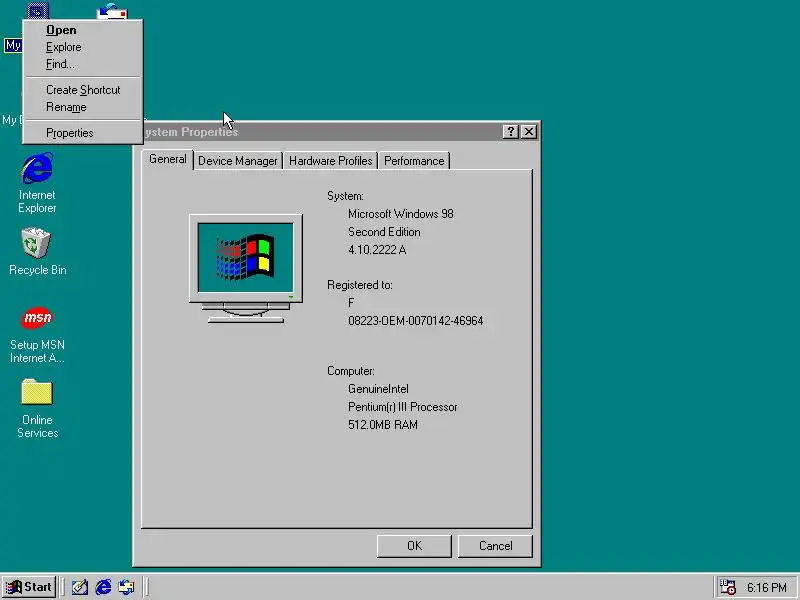Click product ID 08223-OEM-0070142-46964
The height and width of the screenshot is (600, 800).
[415, 320]
